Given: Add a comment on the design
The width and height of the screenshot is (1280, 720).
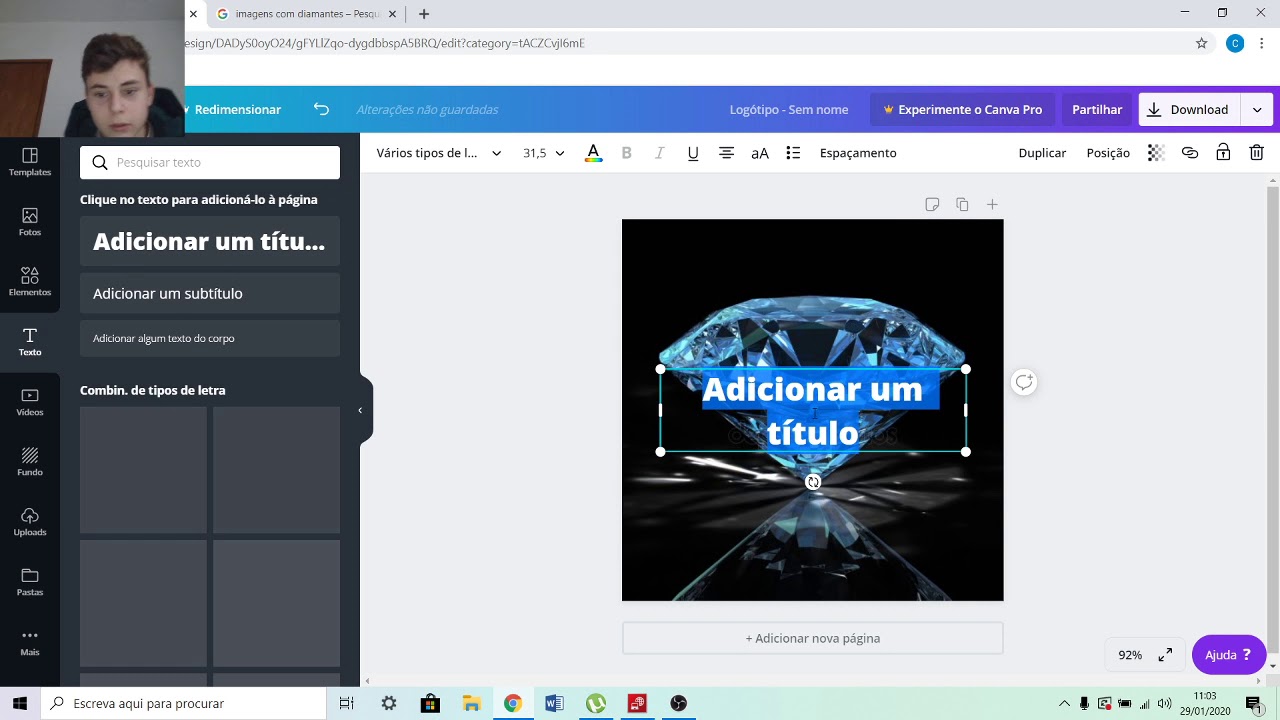Looking at the screenshot, I should pyautogui.click(x=1024, y=382).
